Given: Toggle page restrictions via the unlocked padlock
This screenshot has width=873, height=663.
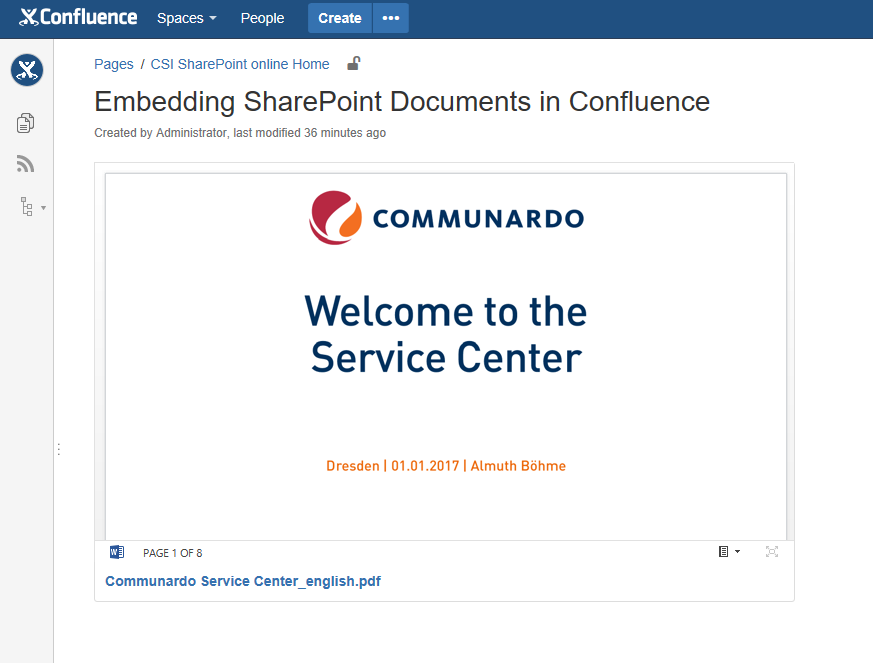Looking at the screenshot, I should pyautogui.click(x=353, y=64).
